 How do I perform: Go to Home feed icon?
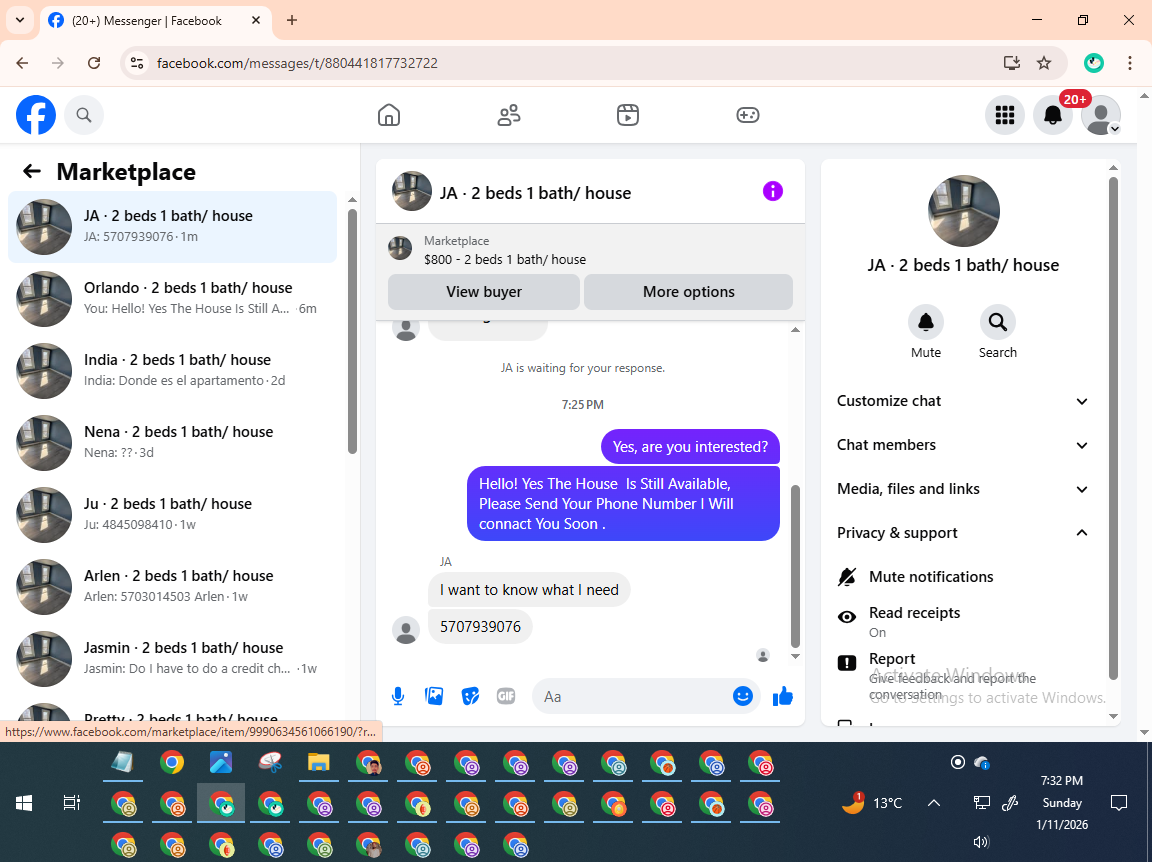(x=389, y=115)
